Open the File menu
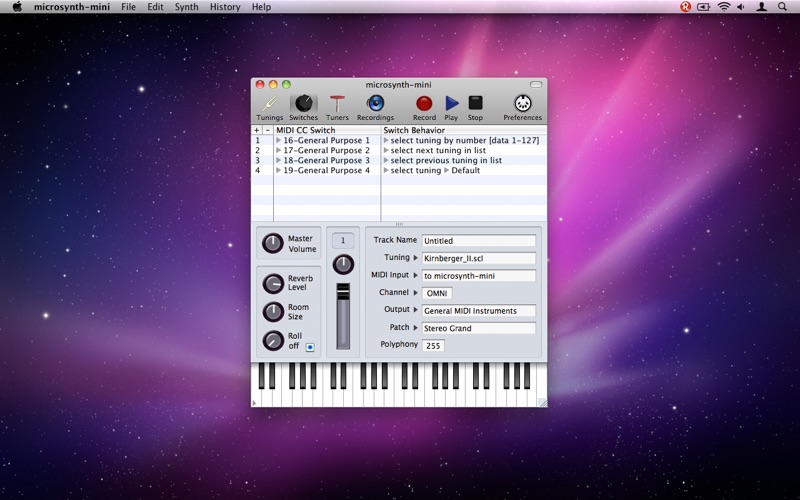Image resolution: width=800 pixels, height=500 pixels. click(x=129, y=7)
